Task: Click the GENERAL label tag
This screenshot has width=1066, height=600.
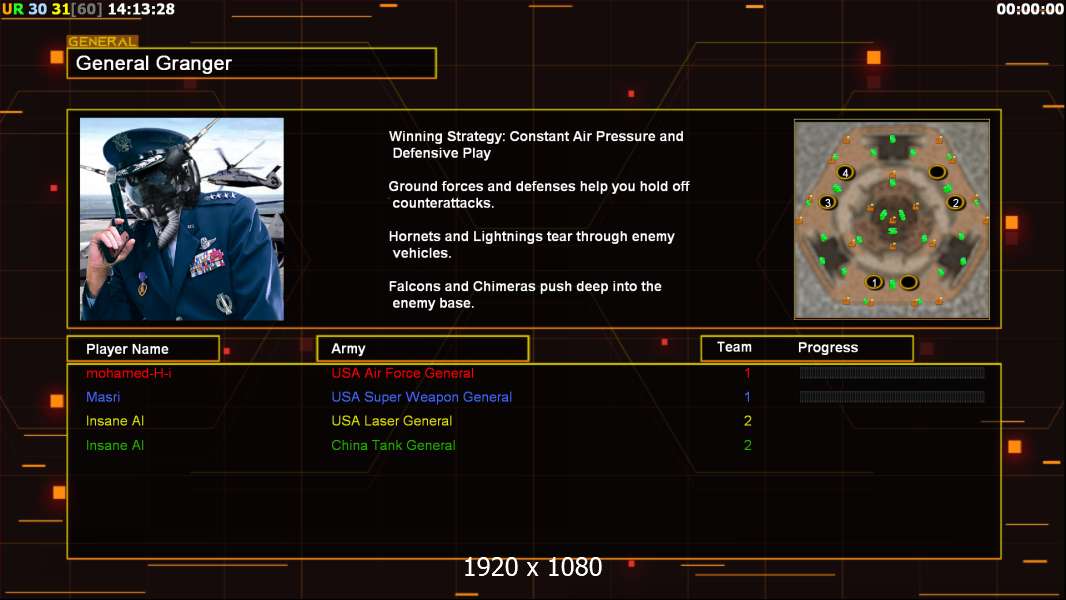Action: [103, 41]
